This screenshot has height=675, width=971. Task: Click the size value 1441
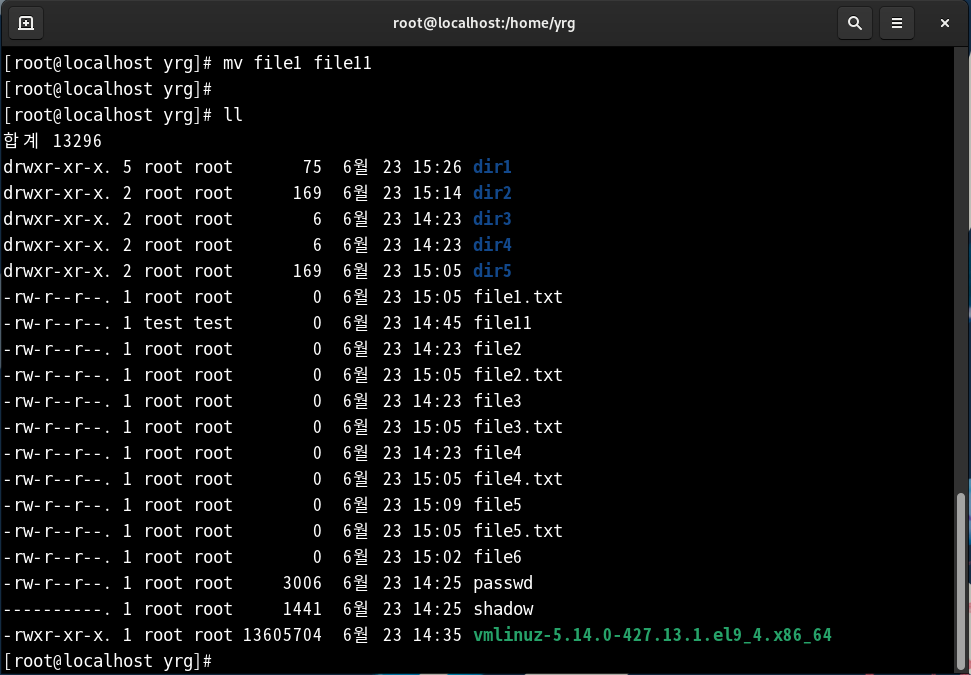(x=302, y=609)
